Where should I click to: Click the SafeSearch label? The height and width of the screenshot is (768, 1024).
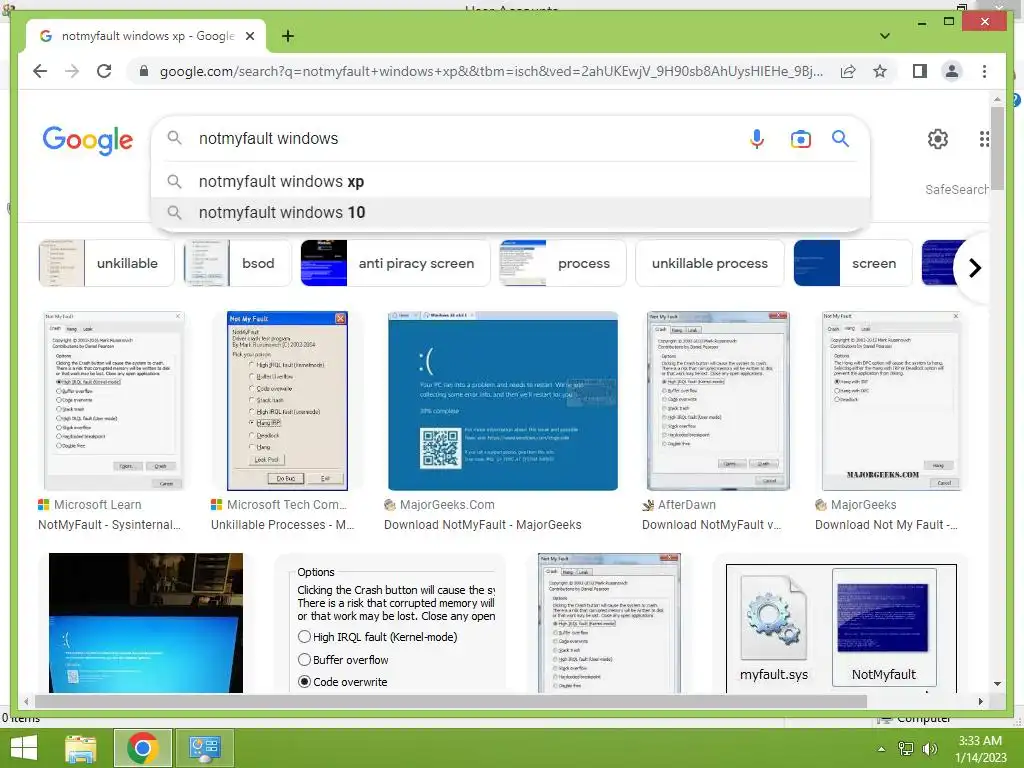pyautogui.click(x=957, y=189)
